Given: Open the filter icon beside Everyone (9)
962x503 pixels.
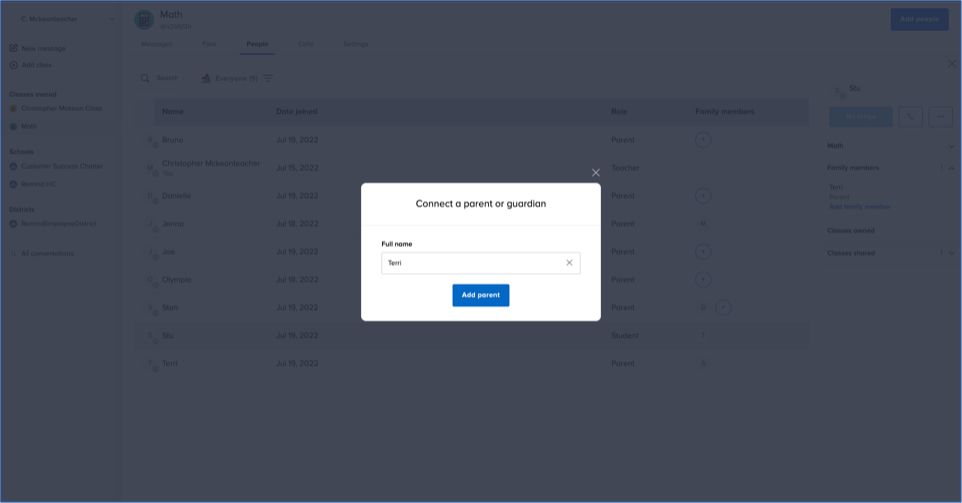Looking at the screenshot, I should tap(267, 78).
